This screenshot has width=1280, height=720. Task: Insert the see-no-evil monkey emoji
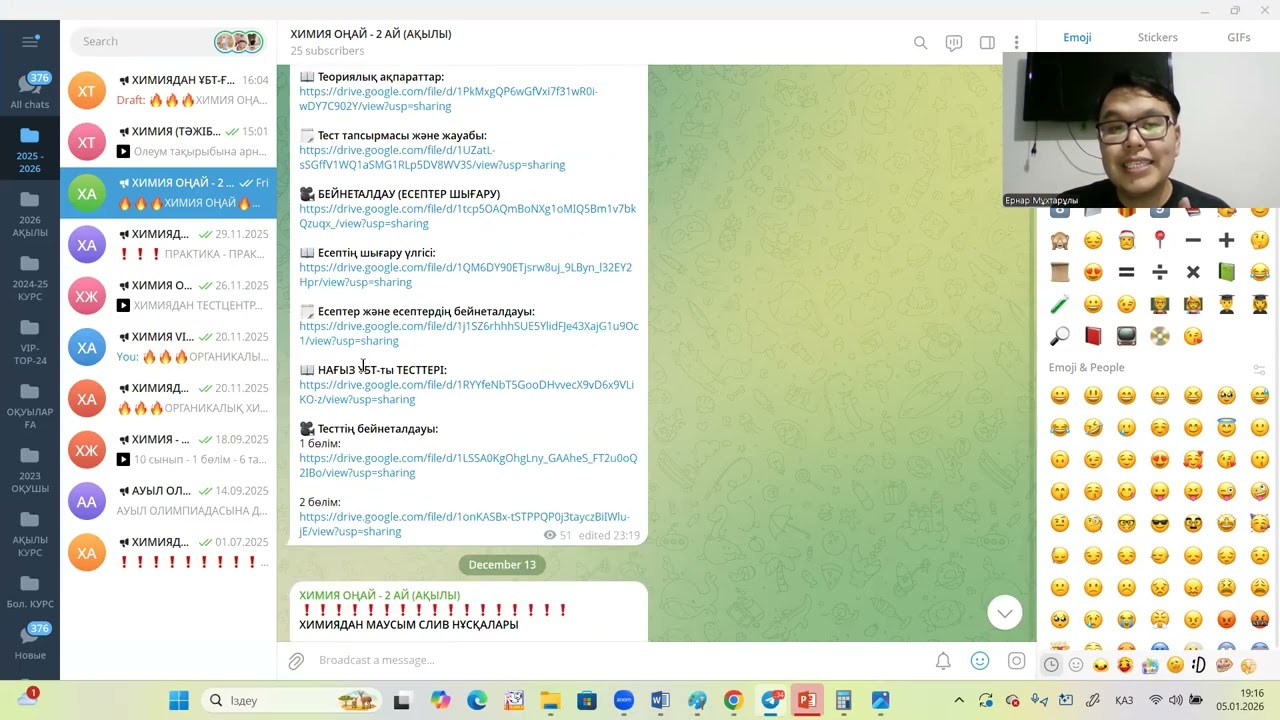(x=1060, y=240)
